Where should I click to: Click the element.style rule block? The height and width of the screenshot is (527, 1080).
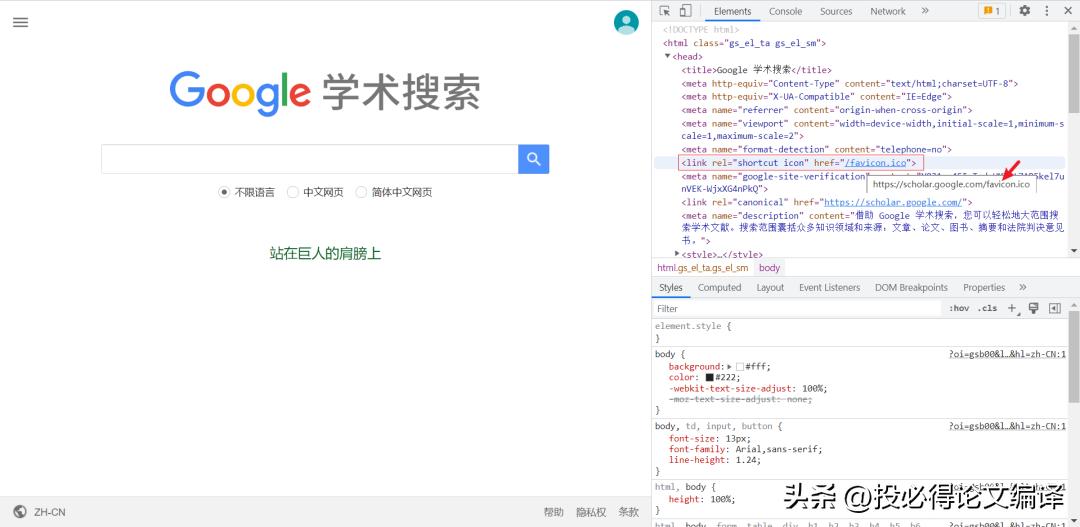point(859,332)
